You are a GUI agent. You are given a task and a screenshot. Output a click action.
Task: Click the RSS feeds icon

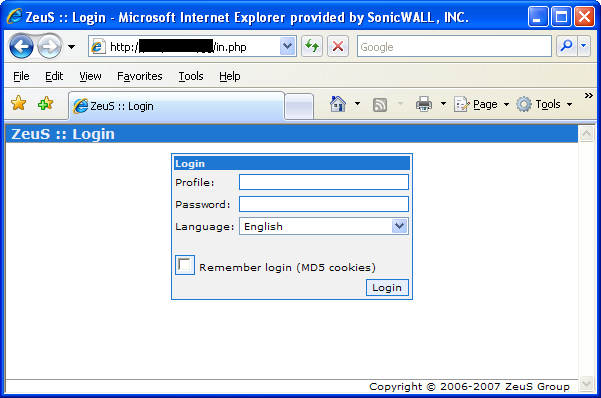tap(379, 104)
